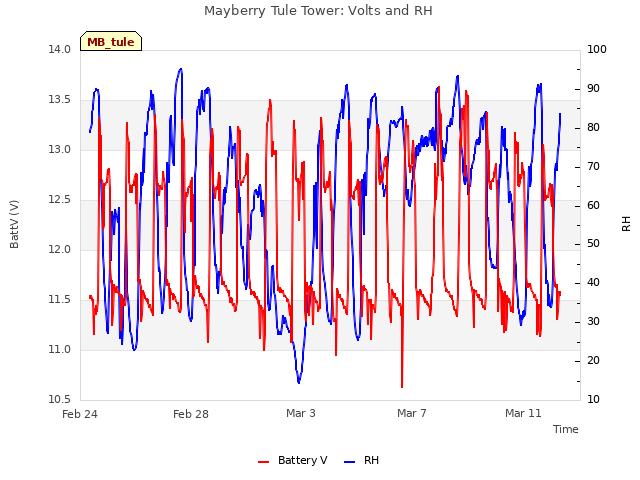The height and width of the screenshot is (480, 640).
Task: Click the 50 RH tick label
Action: [593, 244]
